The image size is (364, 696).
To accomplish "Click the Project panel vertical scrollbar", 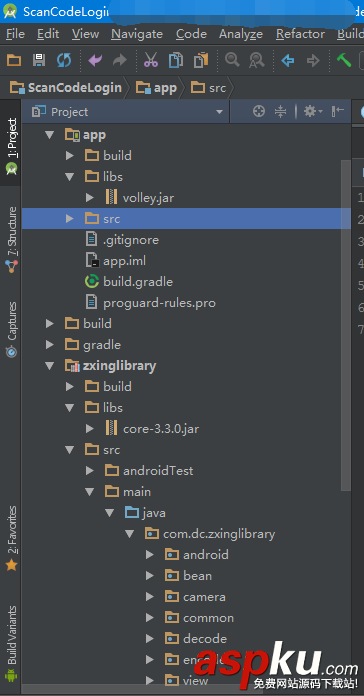I will pyautogui.click(x=346, y=325).
